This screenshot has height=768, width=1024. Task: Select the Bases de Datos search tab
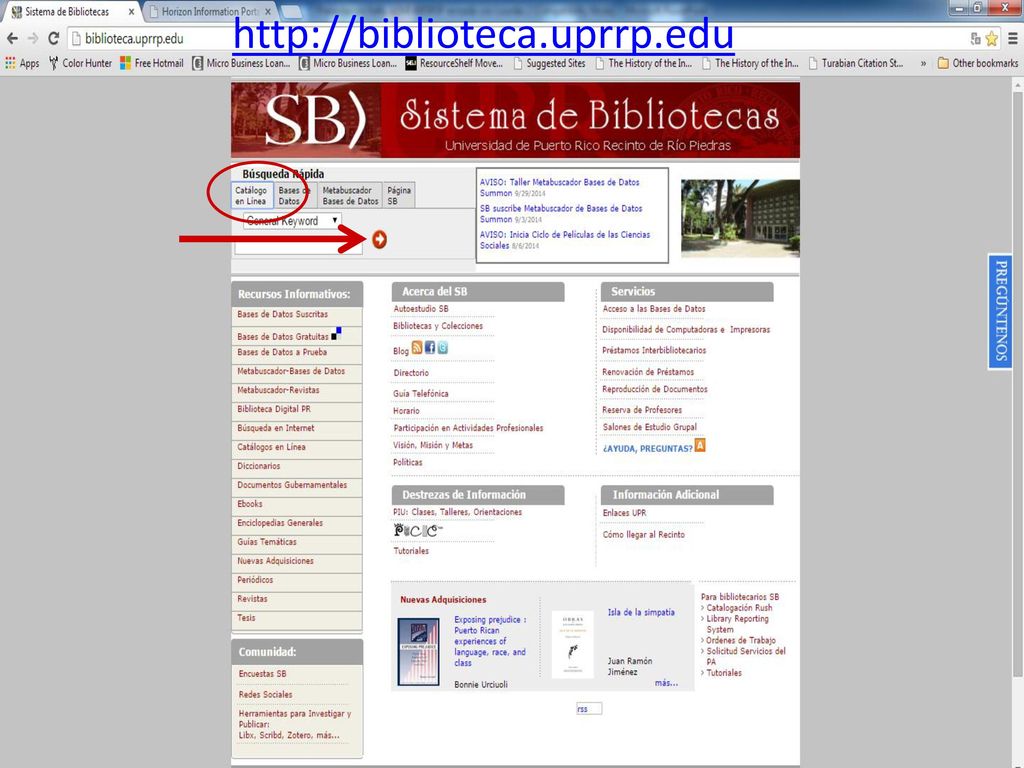click(x=295, y=196)
